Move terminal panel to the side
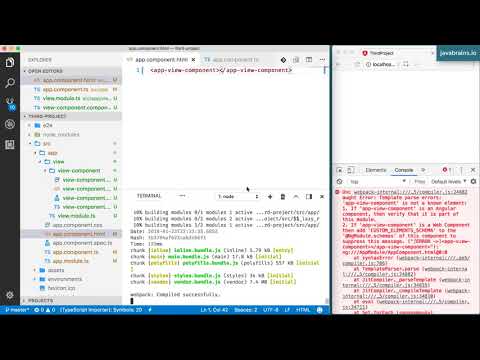Screen dimensions: 480x360 [x=309, y=197]
